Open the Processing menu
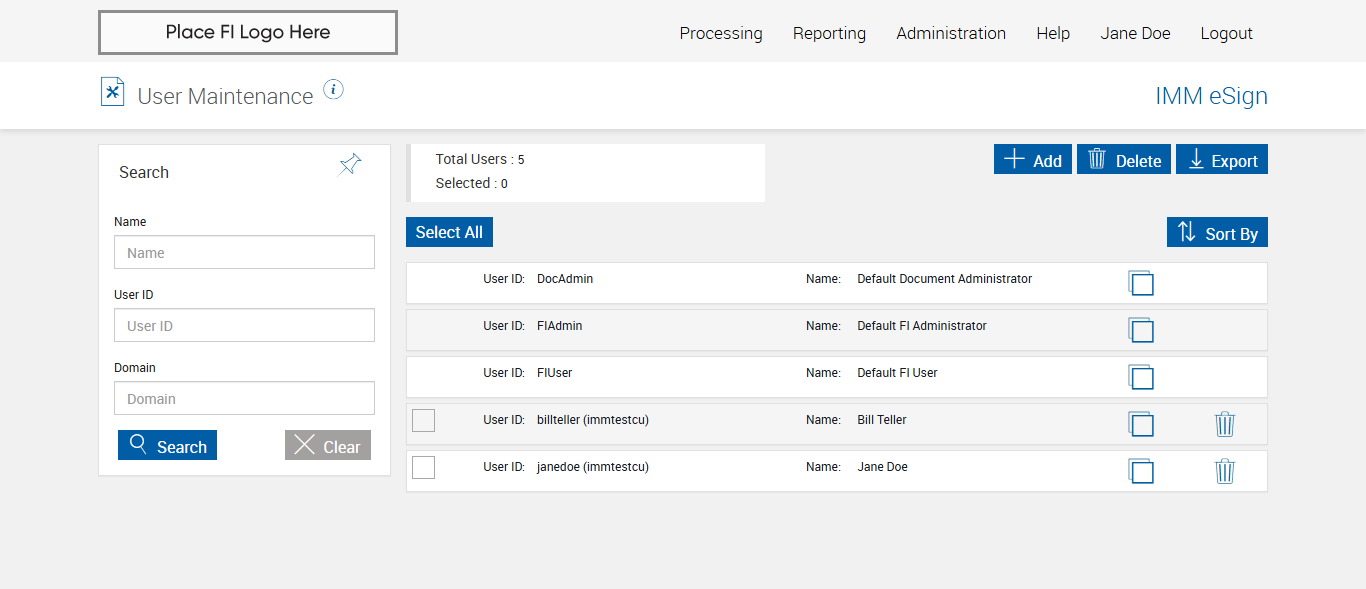Viewport: 1366px width, 589px height. pos(721,33)
